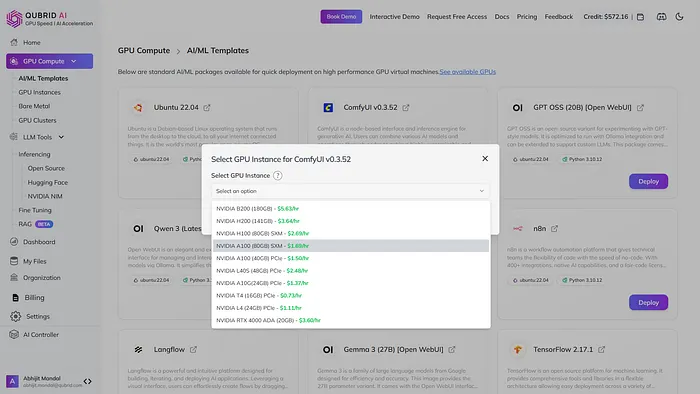Open GPT OSS (20B) external link icon
700x394 pixels.
(x=640, y=108)
